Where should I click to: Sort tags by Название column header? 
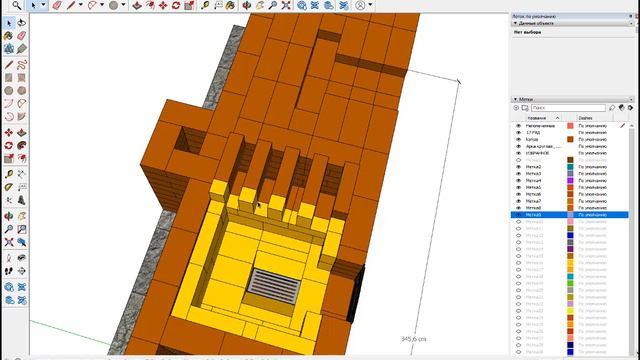[x=537, y=118]
